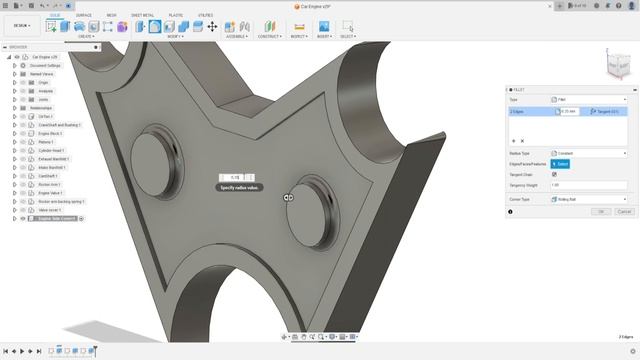640x360 pixels.
Task: Open the Modify menu label
Action: click(x=176, y=36)
